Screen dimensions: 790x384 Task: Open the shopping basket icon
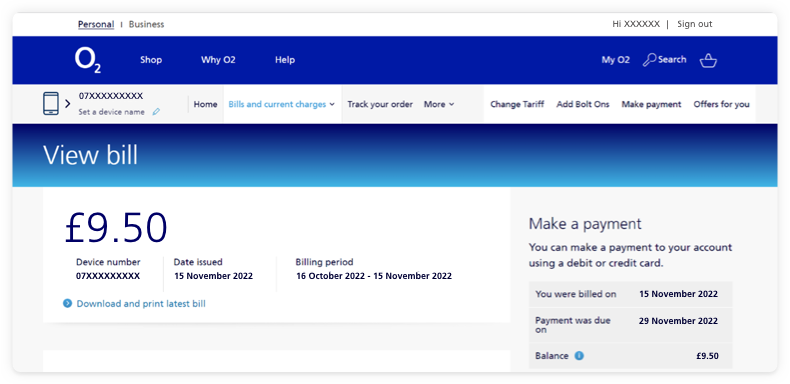point(708,60)
